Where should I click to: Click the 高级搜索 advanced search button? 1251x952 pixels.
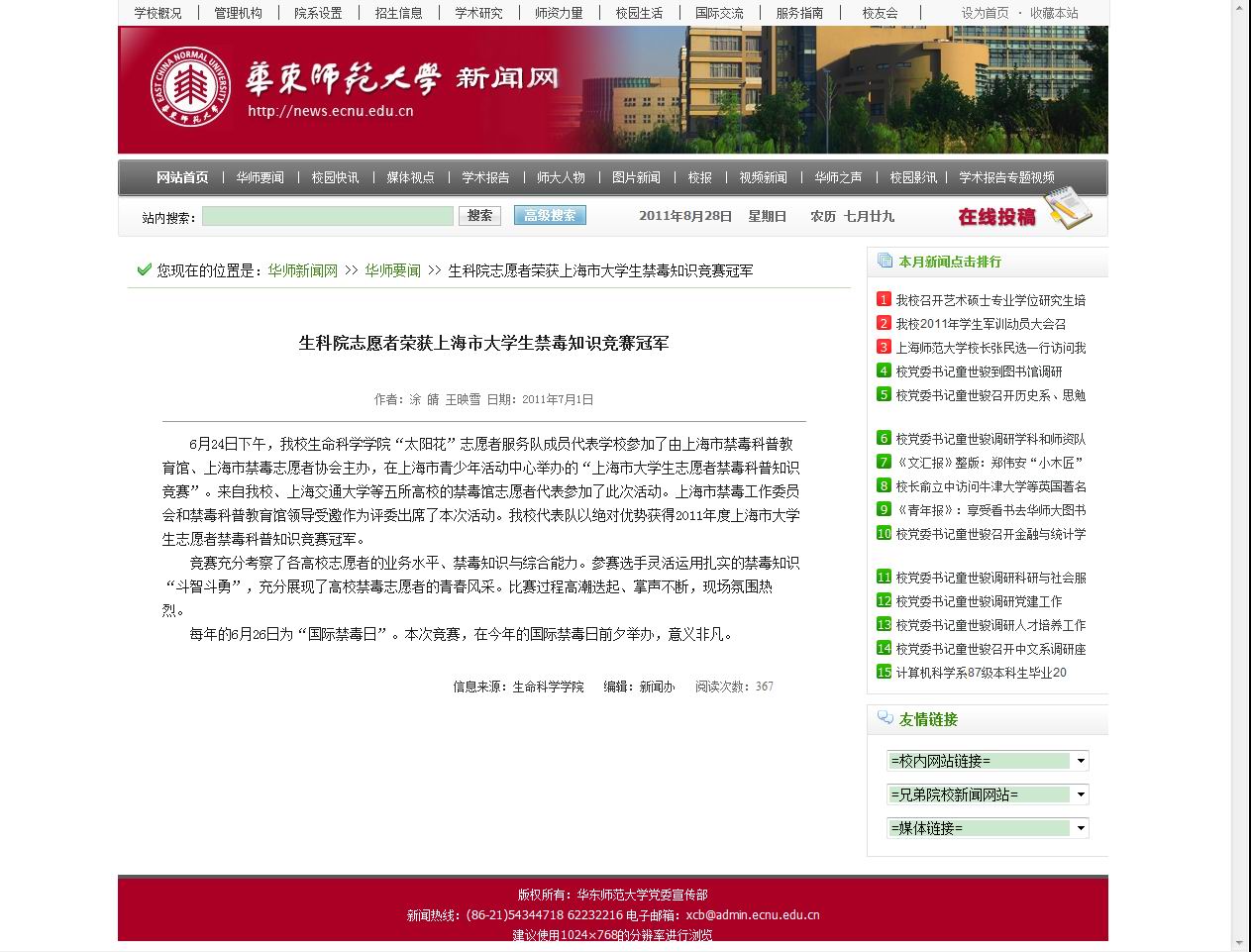coord(550,215)
